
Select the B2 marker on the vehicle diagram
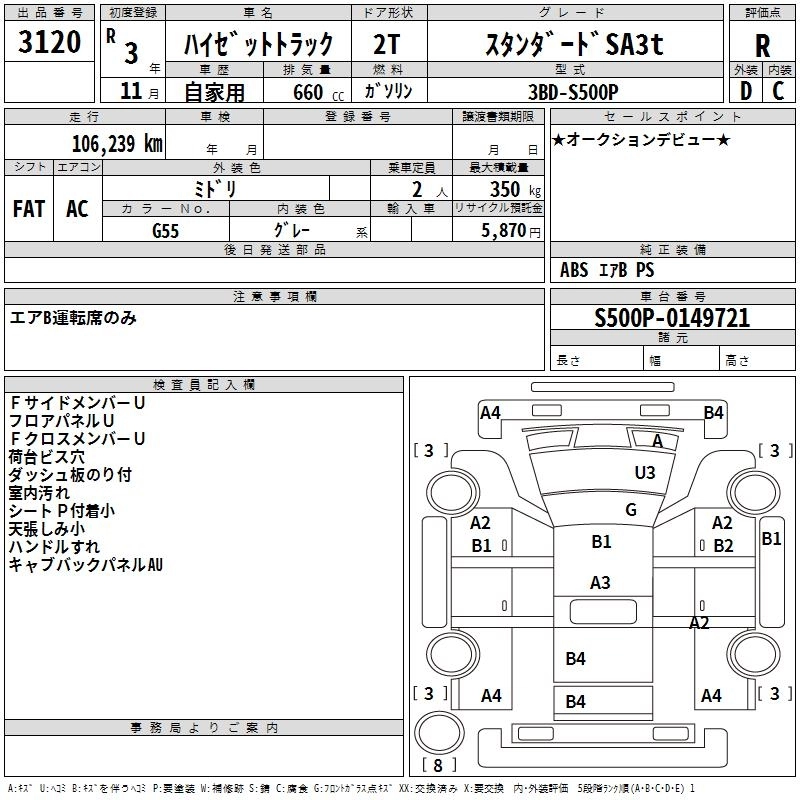[x=724, y=545]
